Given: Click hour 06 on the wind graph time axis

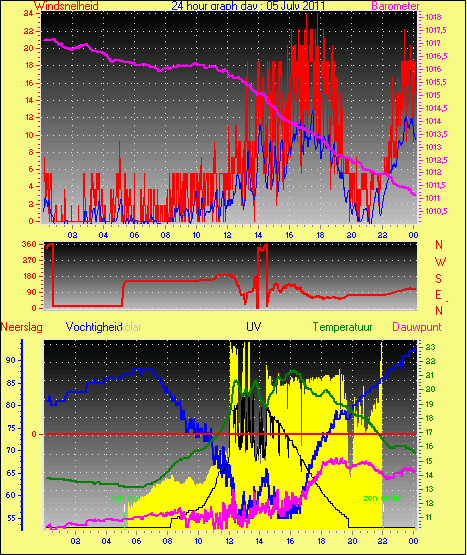Looking at the screenshot, I should pyautogui.click(x=134, y=235).
